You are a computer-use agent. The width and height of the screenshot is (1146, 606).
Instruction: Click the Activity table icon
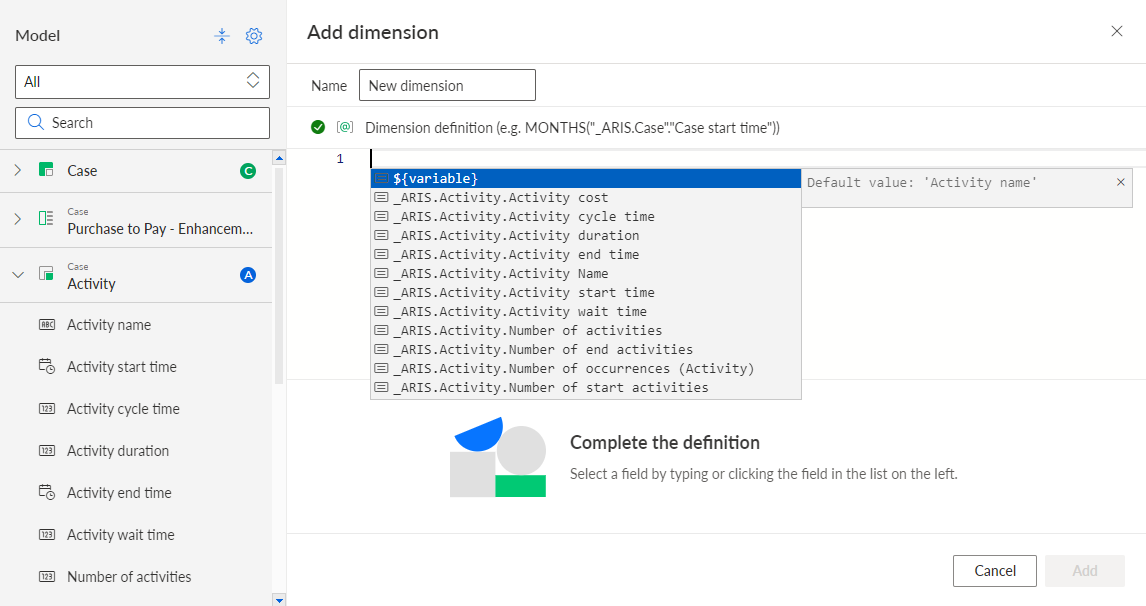[x=46, y=273]
